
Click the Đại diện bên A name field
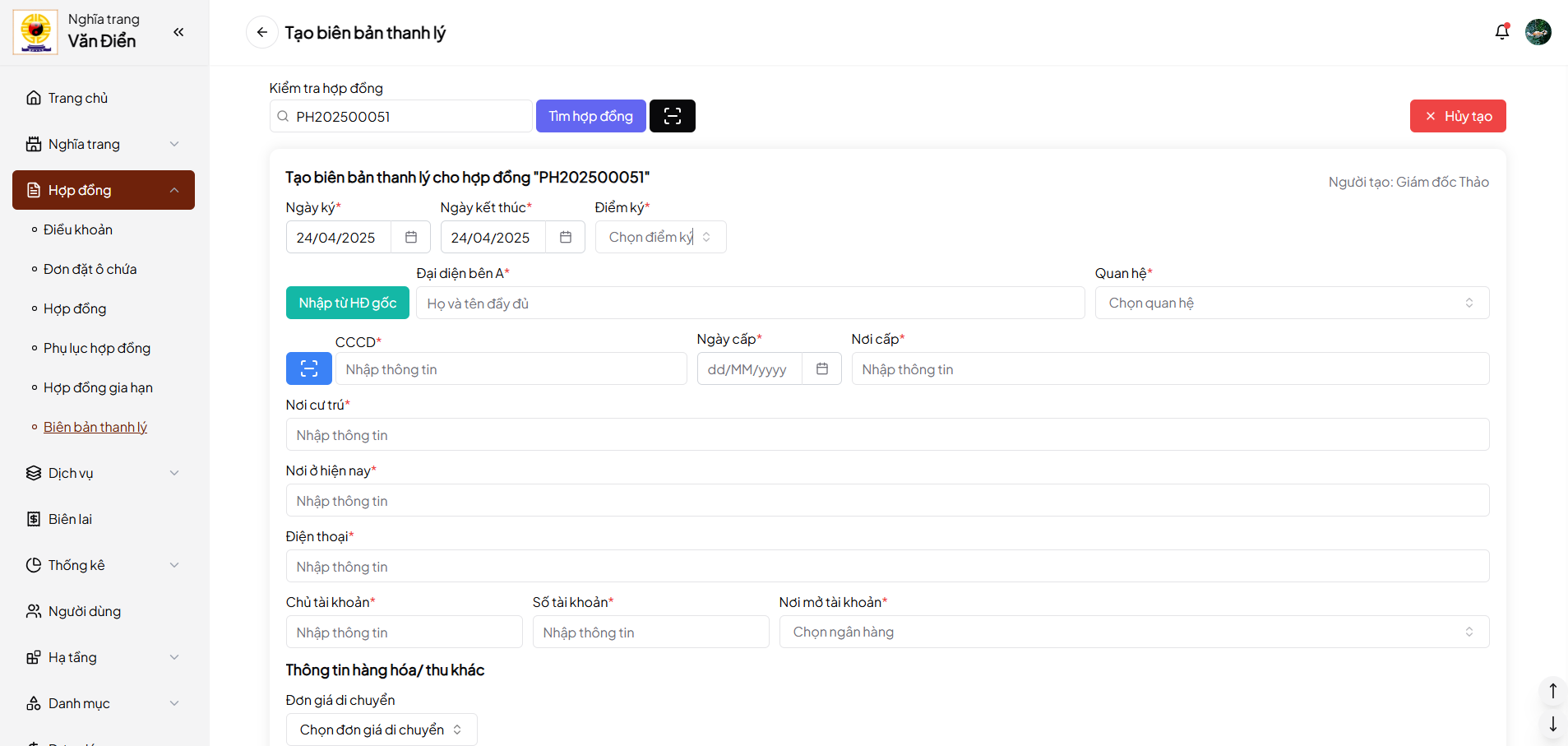[749, 303]
